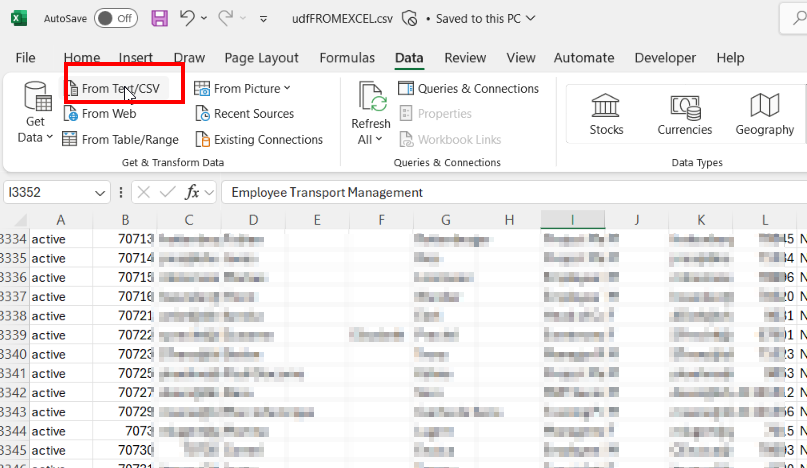Select From Table/Range option
Screen dimensions: 807x468
tap(120, 140)
